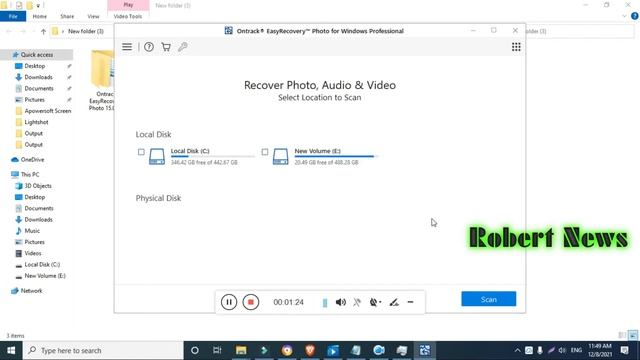Show hidden system tray icons
The image size is (640, 360).
[x=517, y=350]
